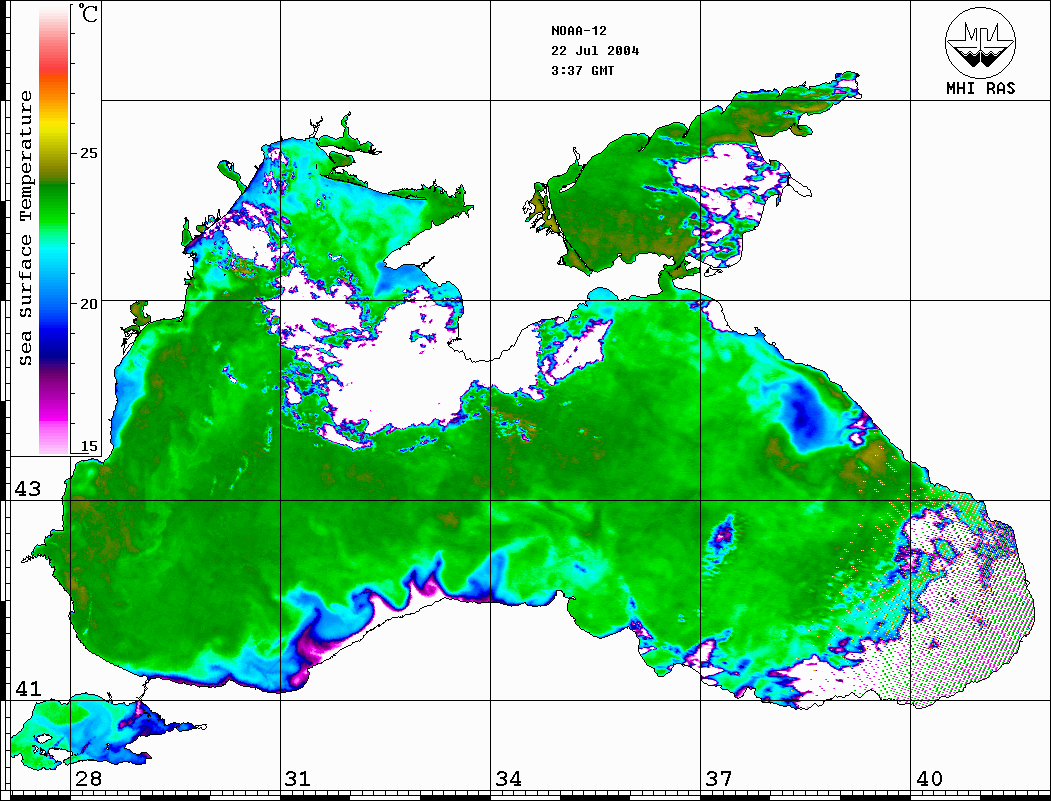Click the '37' longitude label
Image resolution: width=1051 pixels, height=801 pixels.
pos(719,778)
